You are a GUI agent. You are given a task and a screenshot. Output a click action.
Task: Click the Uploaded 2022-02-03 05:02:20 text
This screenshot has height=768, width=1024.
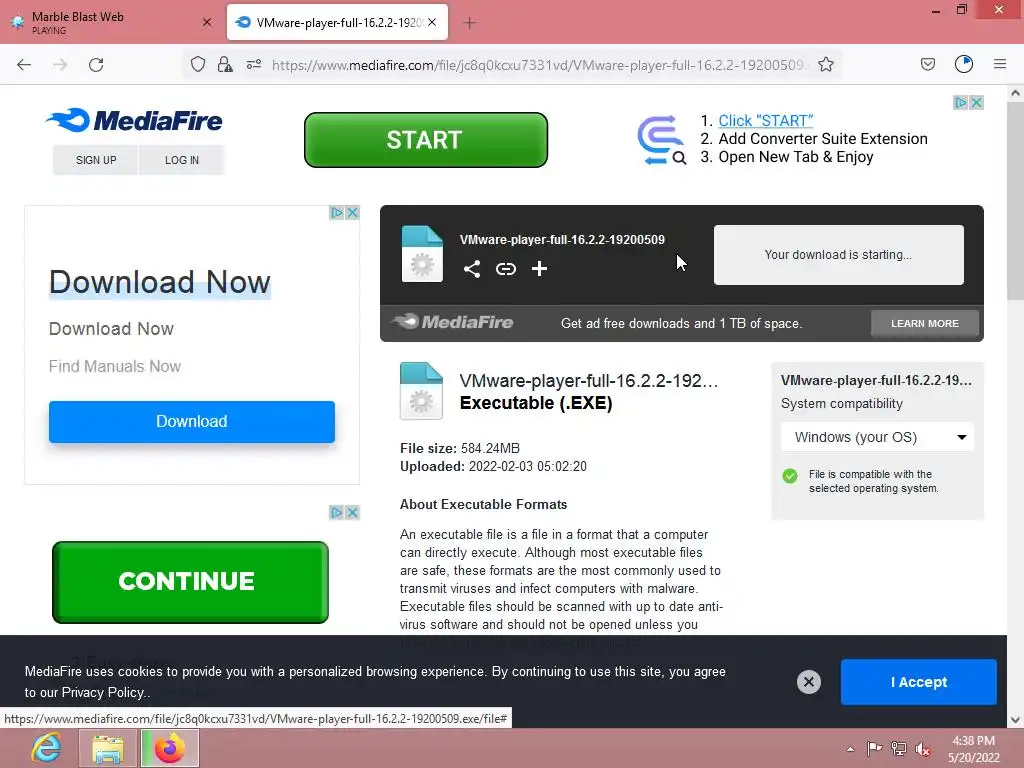(x=493, y=466)
